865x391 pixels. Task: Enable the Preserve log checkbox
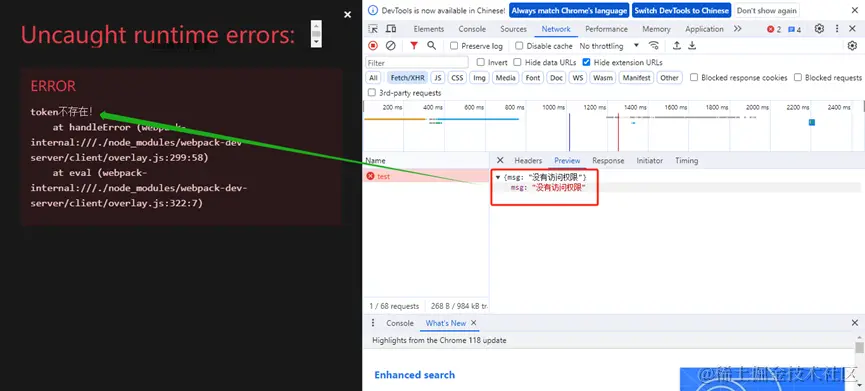point(454,46)
